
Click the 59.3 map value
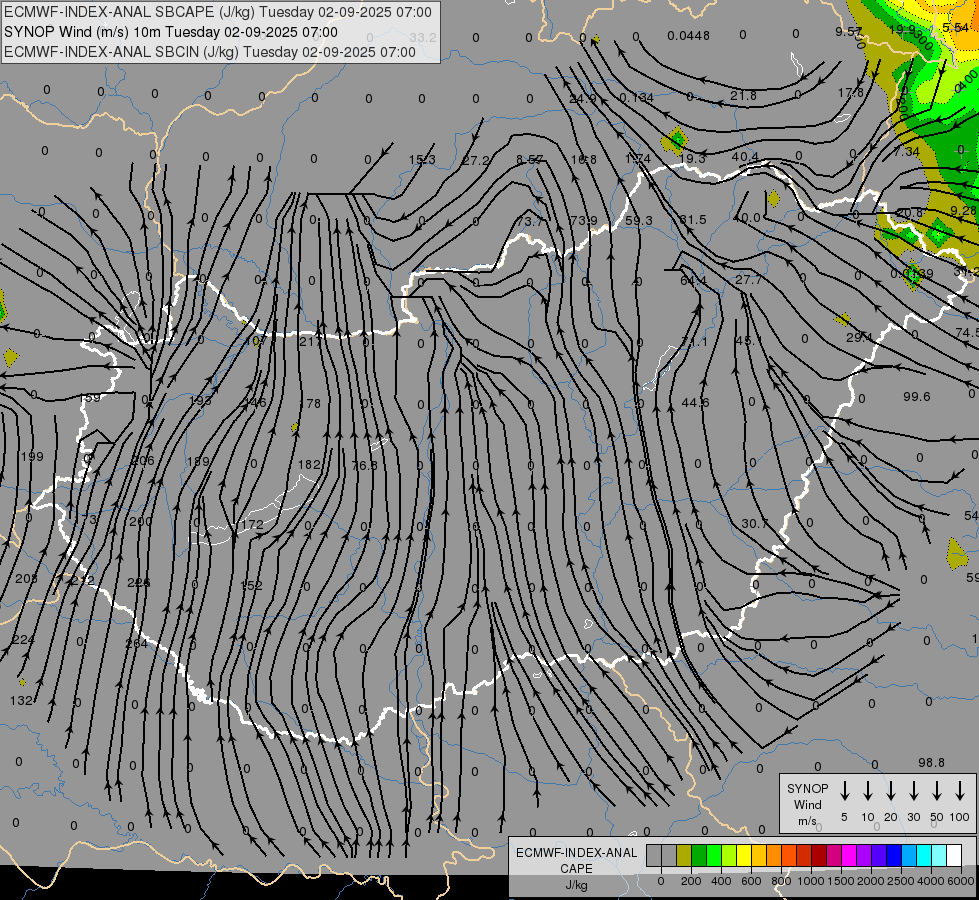coord(638,220)
